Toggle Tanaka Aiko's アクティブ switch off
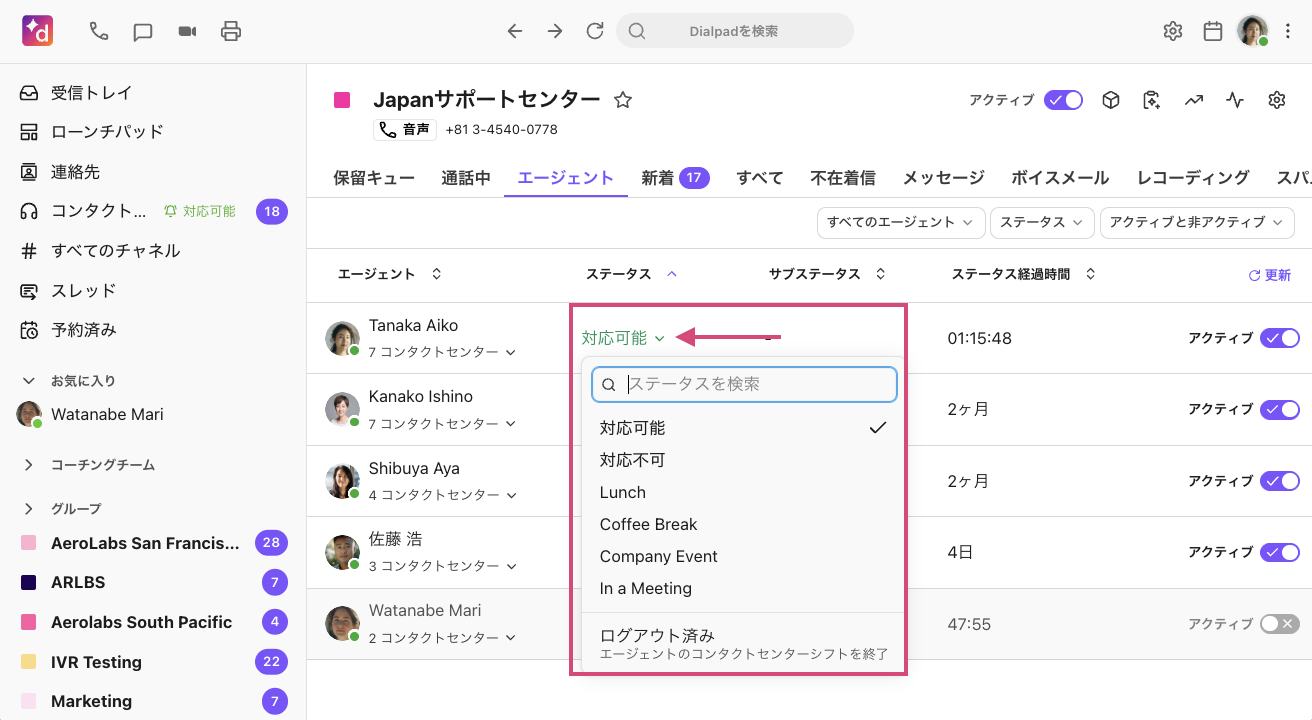The width and height of the screenshot is (1312, 720). click(x=1279, y=338)
